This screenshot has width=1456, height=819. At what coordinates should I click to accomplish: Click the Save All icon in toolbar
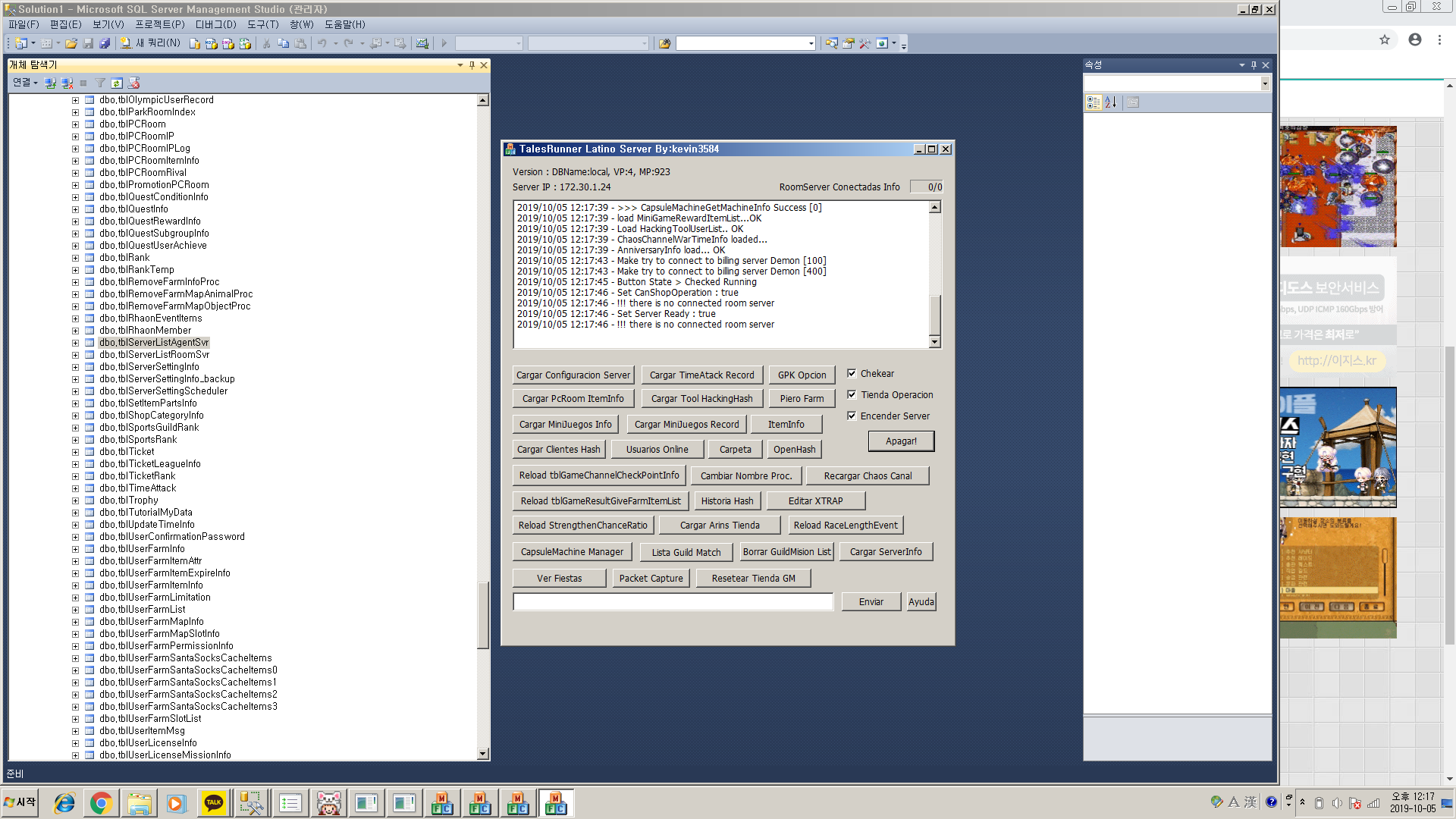pyautogui.click(x=105, y=43)
